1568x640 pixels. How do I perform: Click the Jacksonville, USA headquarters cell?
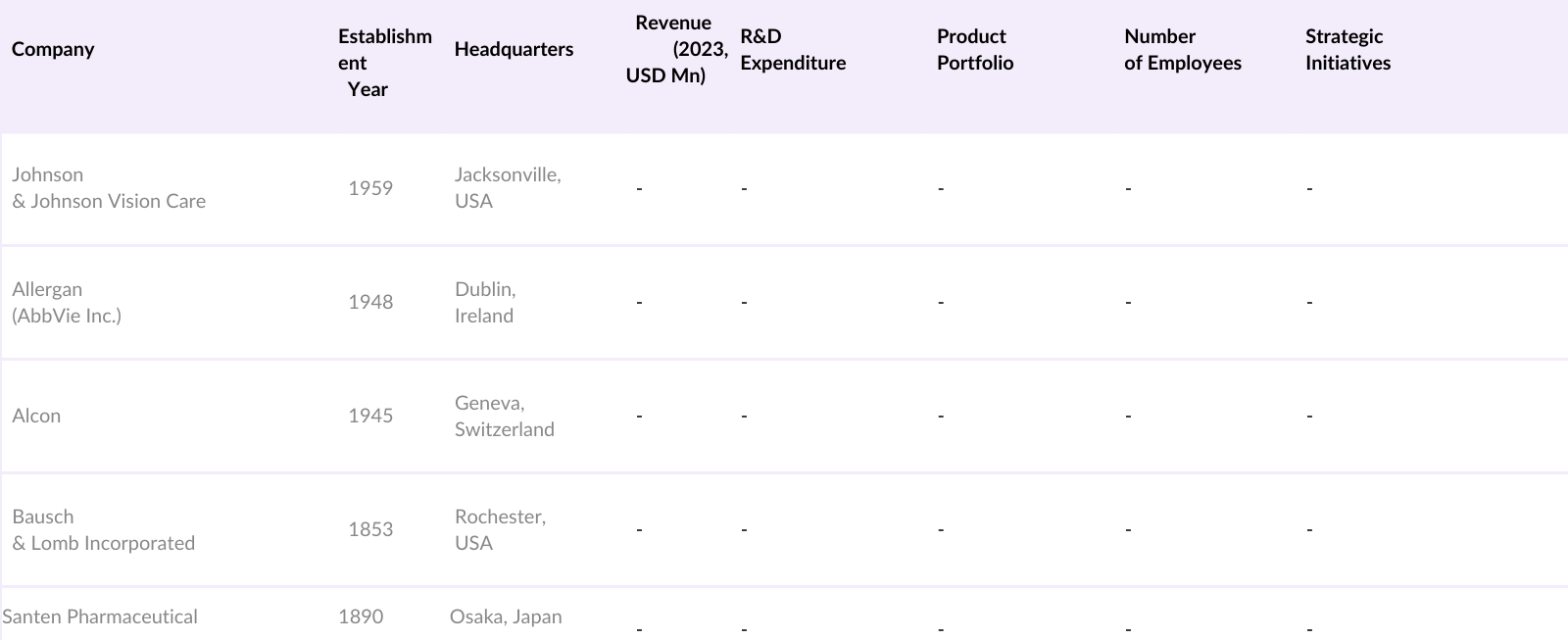tap(507, 187)
